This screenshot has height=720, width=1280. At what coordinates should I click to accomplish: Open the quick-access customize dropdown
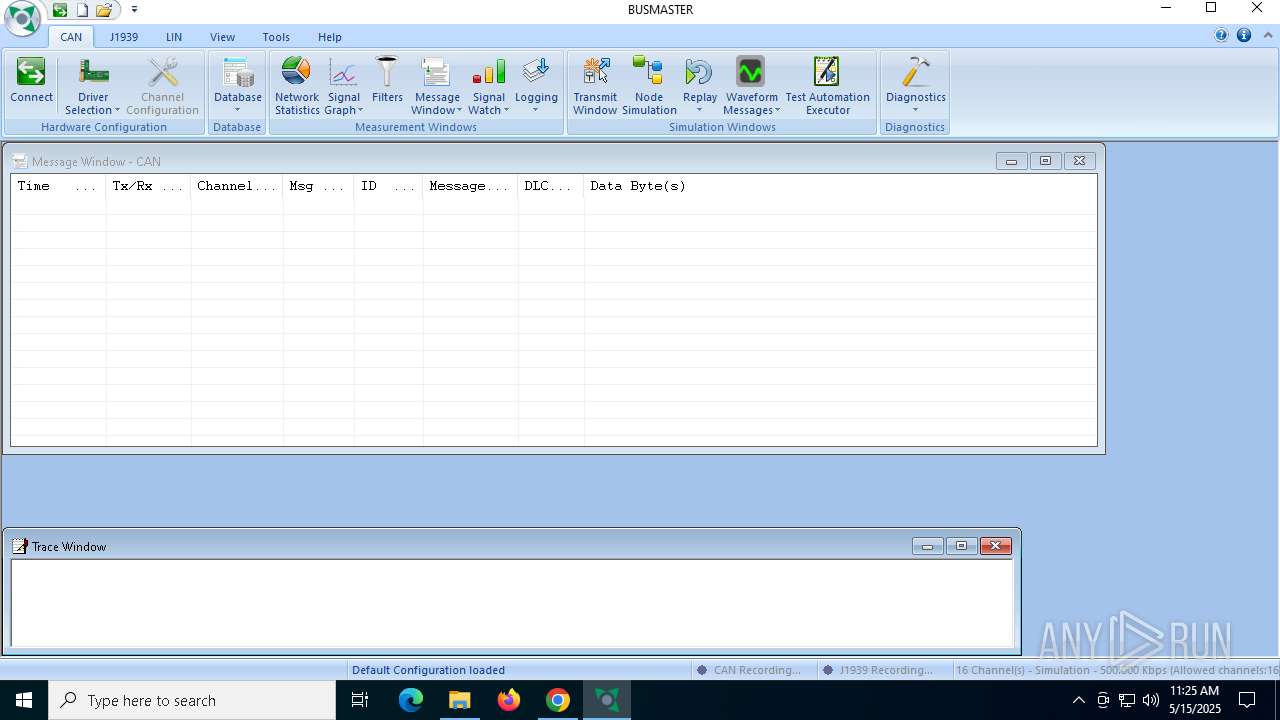[134, 10]
